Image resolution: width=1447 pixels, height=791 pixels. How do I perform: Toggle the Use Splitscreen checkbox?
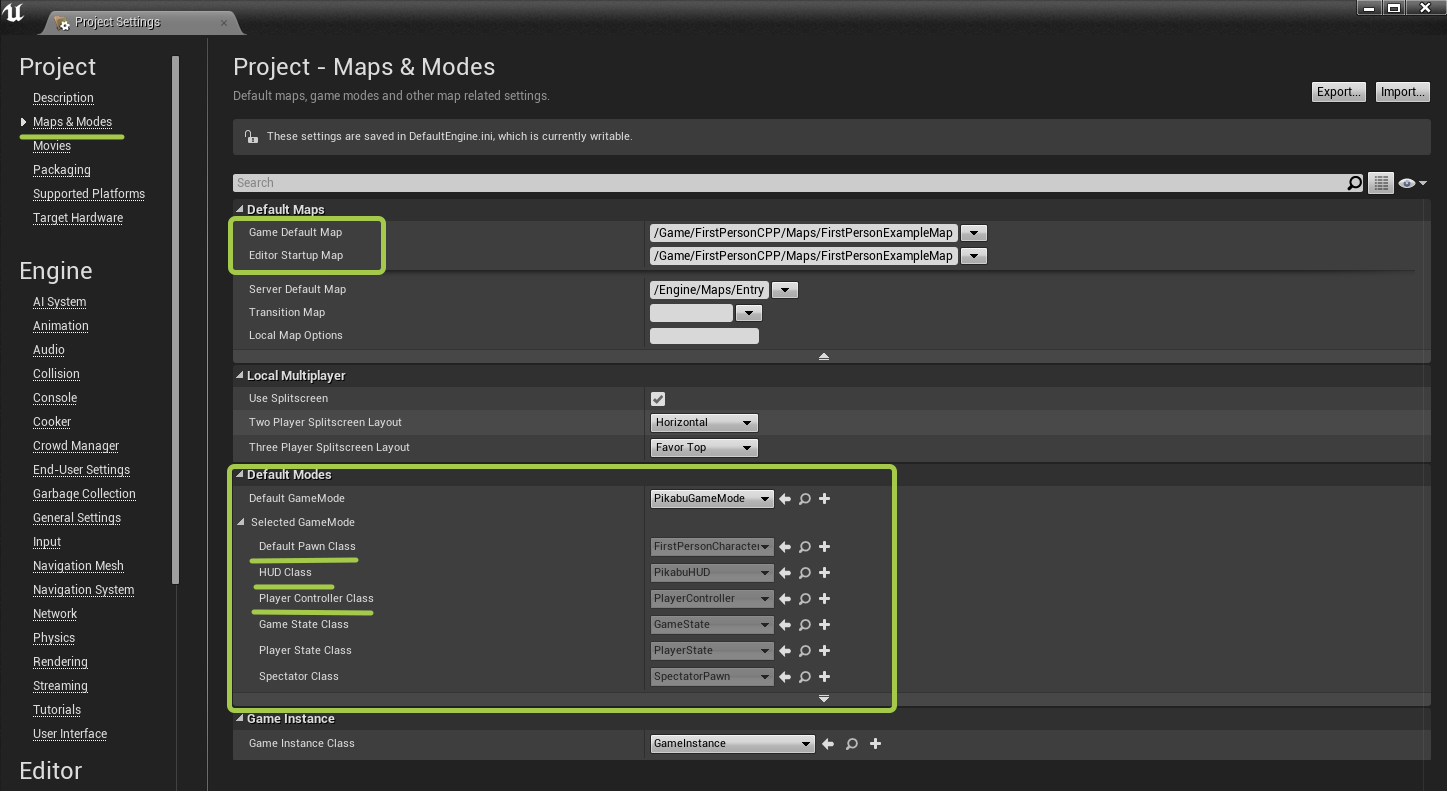pos(658,398)
